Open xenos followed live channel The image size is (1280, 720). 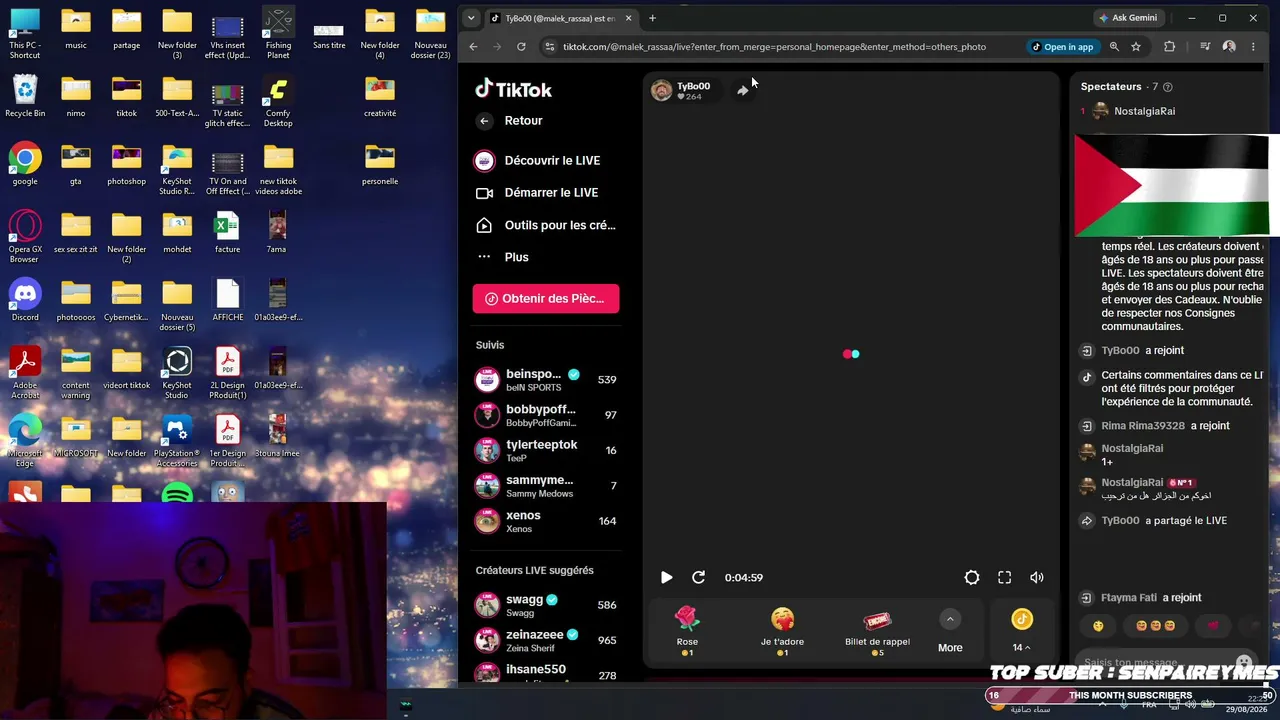(546, 521)
